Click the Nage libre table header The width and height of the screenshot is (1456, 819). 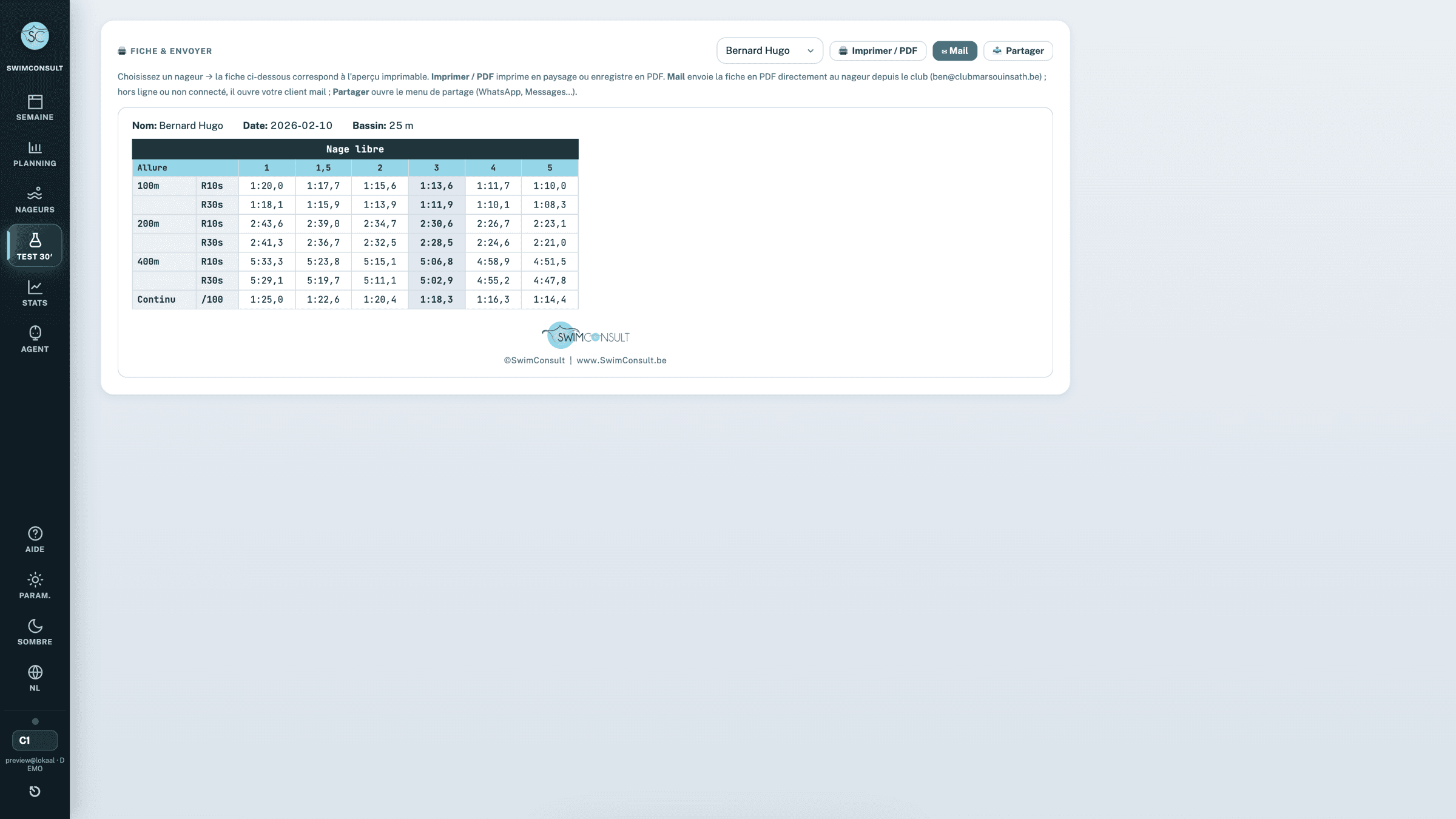tap(355, 149)
